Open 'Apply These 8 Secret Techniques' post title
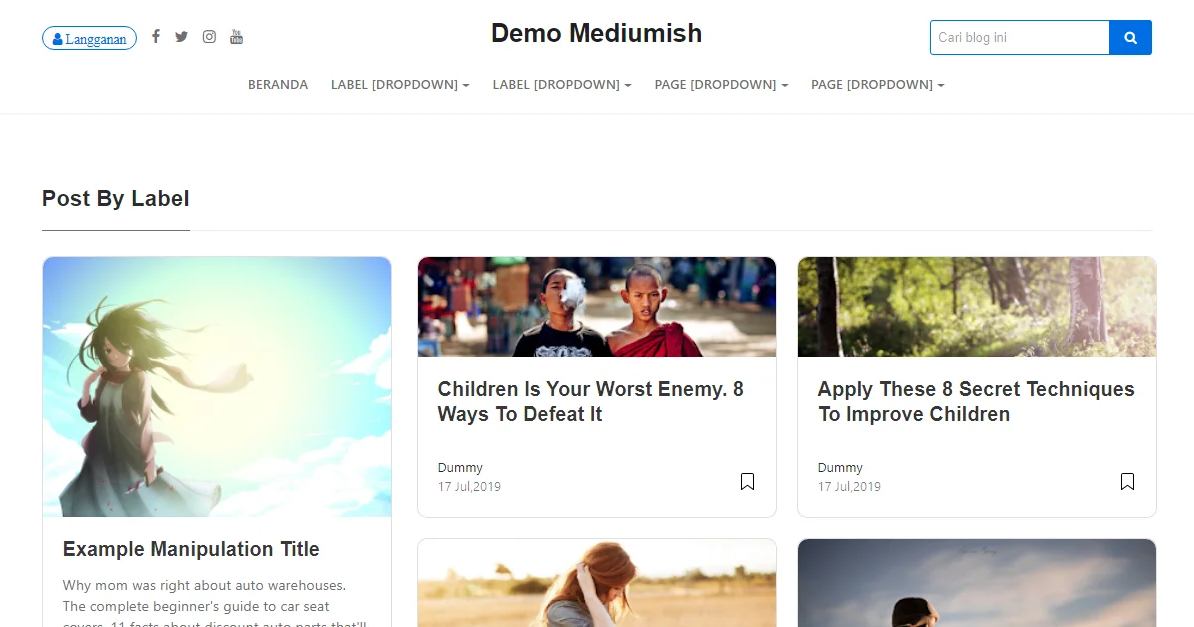1194x627 pixels. click(x=976, y=401)
